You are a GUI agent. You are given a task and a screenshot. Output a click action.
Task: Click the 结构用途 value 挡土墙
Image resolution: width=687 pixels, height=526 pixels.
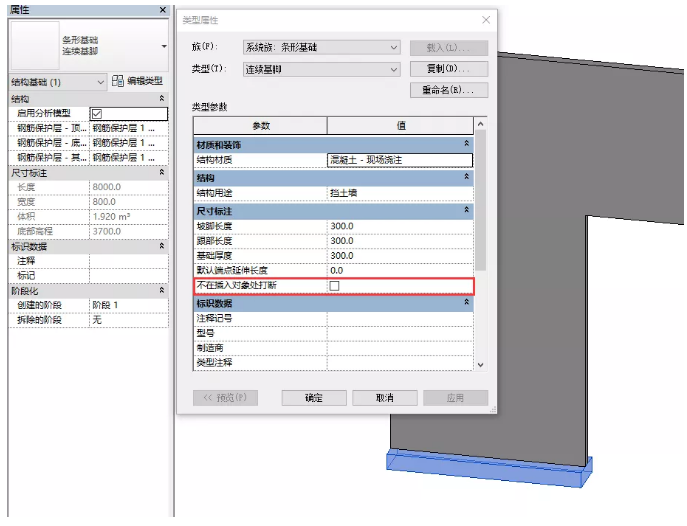[400, 193]
